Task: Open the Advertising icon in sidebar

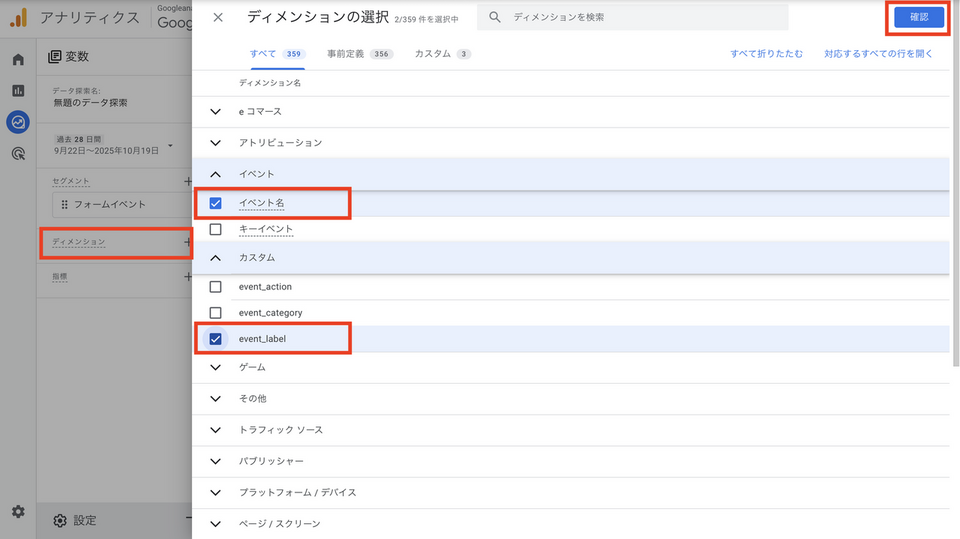Action: pyautogui.click(x=18, y=153)
